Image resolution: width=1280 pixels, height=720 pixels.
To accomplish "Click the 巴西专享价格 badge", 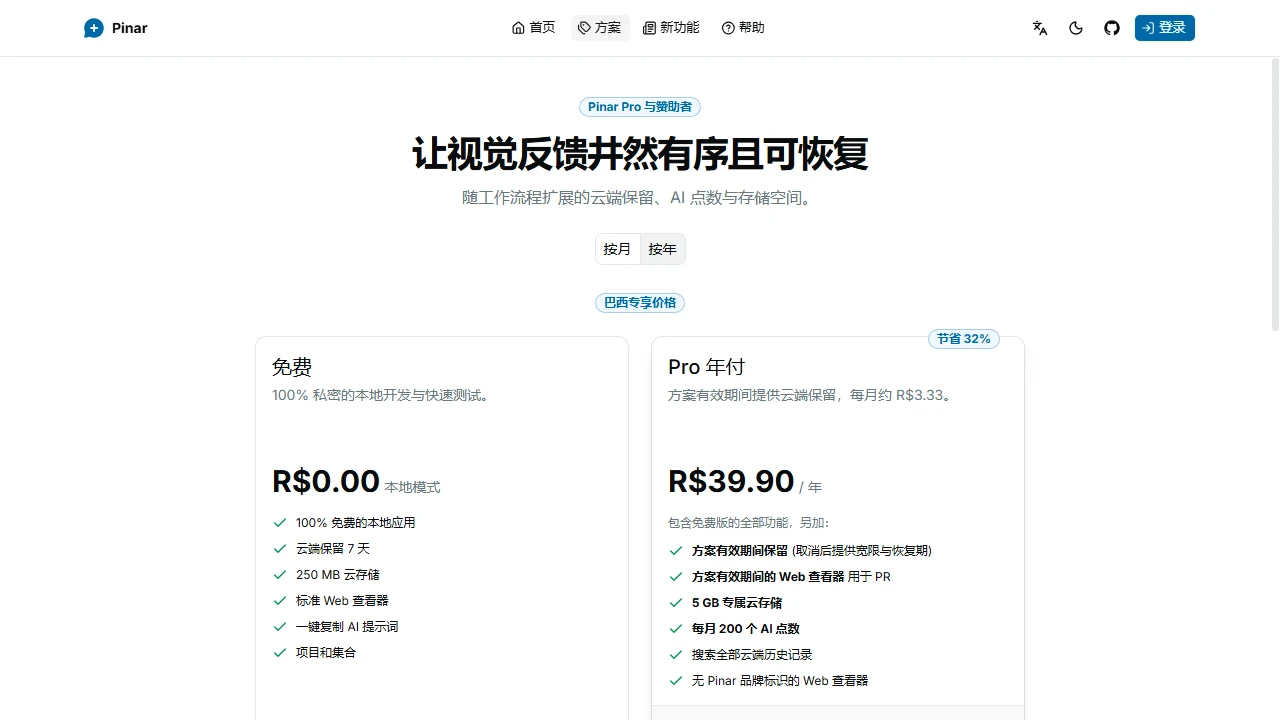I will 640,302.
